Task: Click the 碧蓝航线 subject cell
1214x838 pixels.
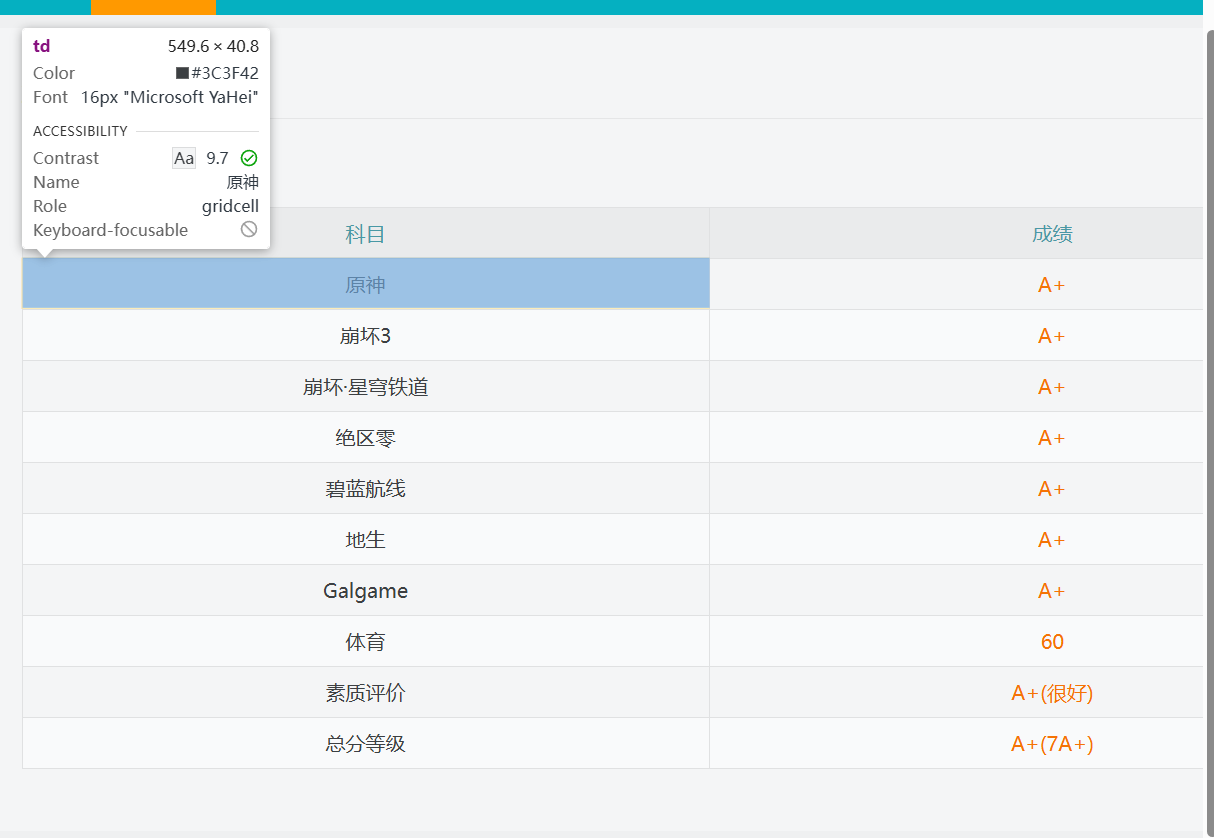Action: [366, 488]
